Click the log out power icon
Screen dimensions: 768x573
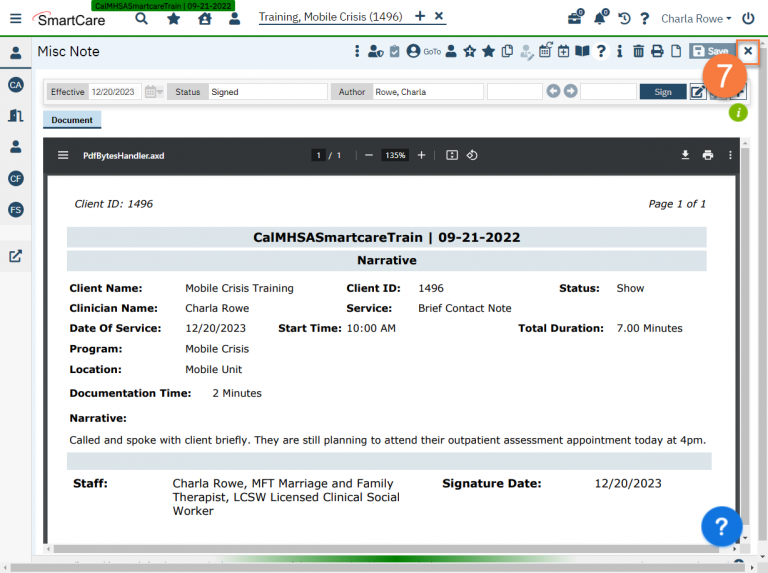748,18
